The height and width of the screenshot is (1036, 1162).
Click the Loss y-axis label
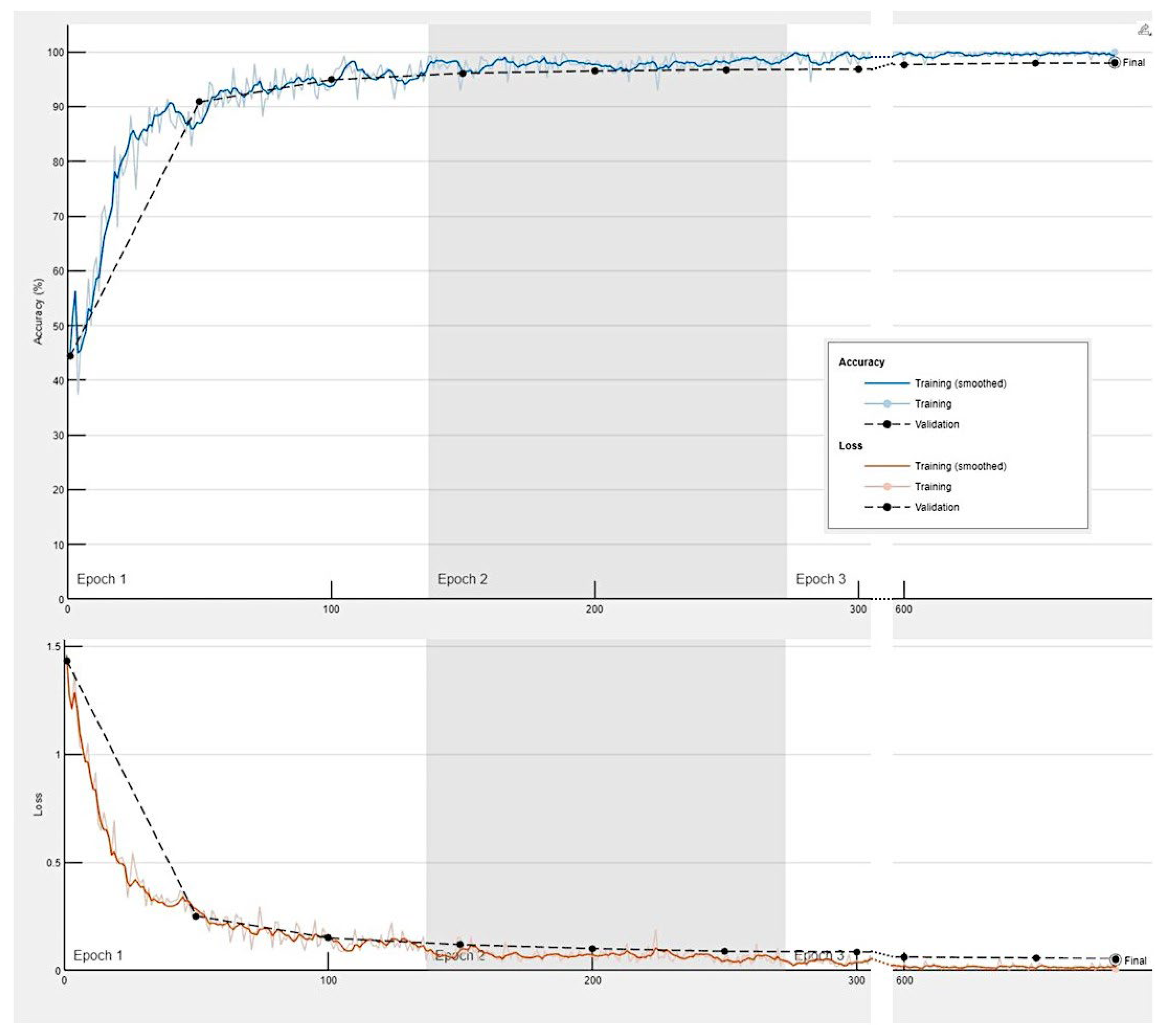click(38, 804)
